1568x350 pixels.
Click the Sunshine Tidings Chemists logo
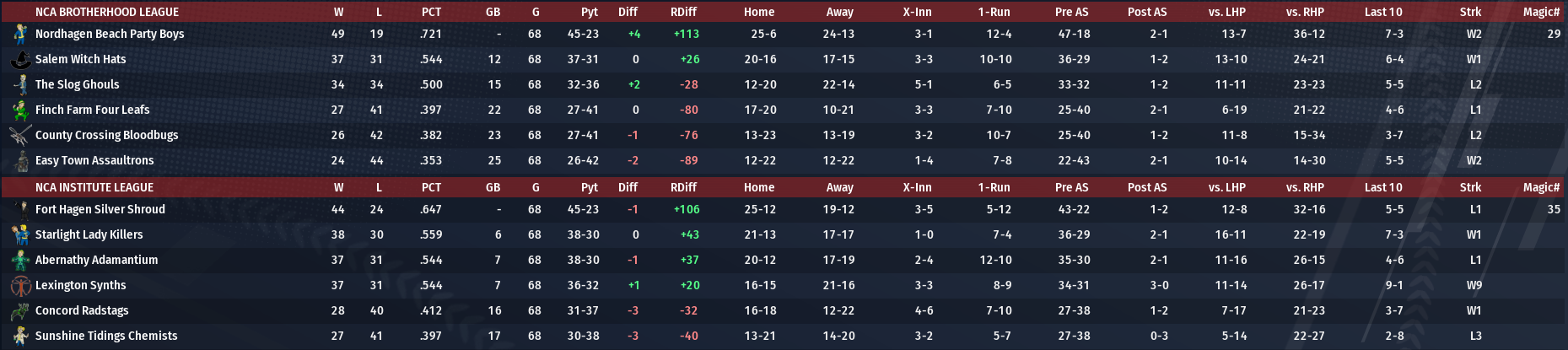click(x=20, y=336)
